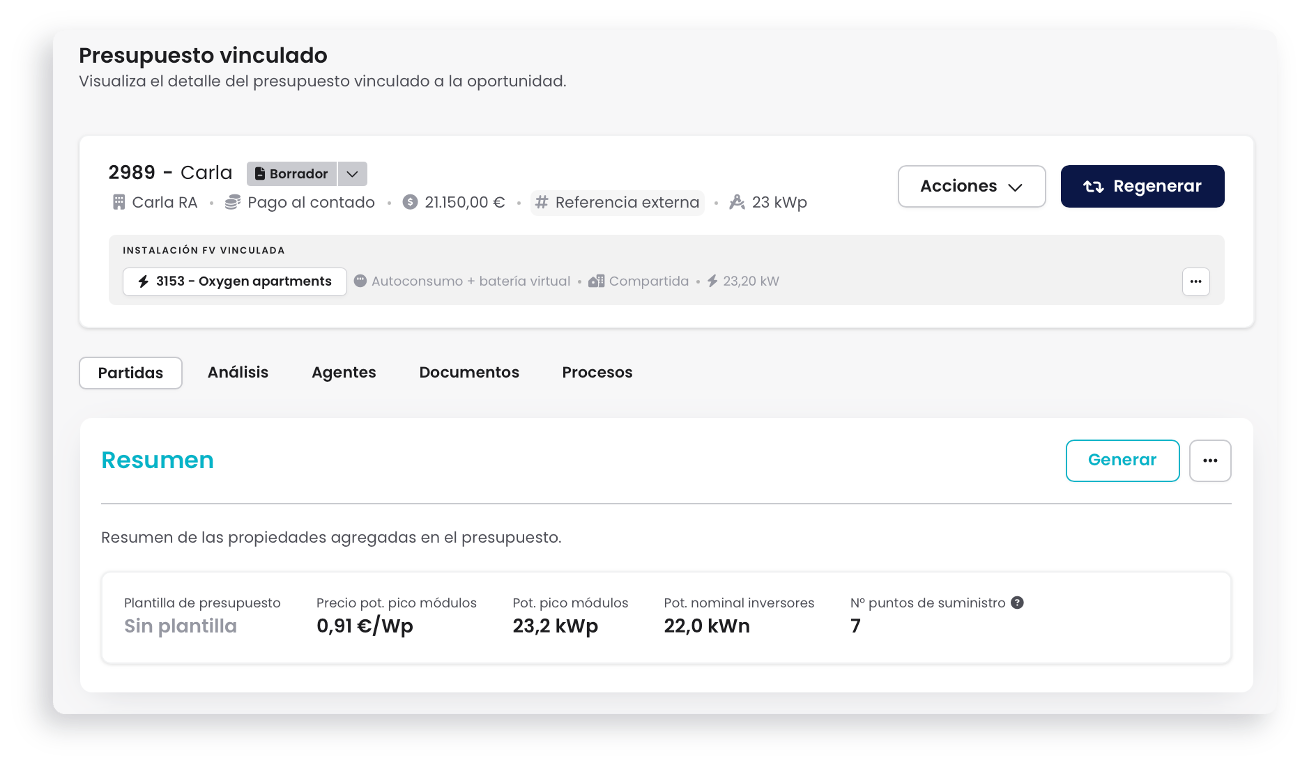Click the hash icon in Referencia externa
Image resolution: width=1306 pixels, height=766 pixels.
tap(542, 202)
